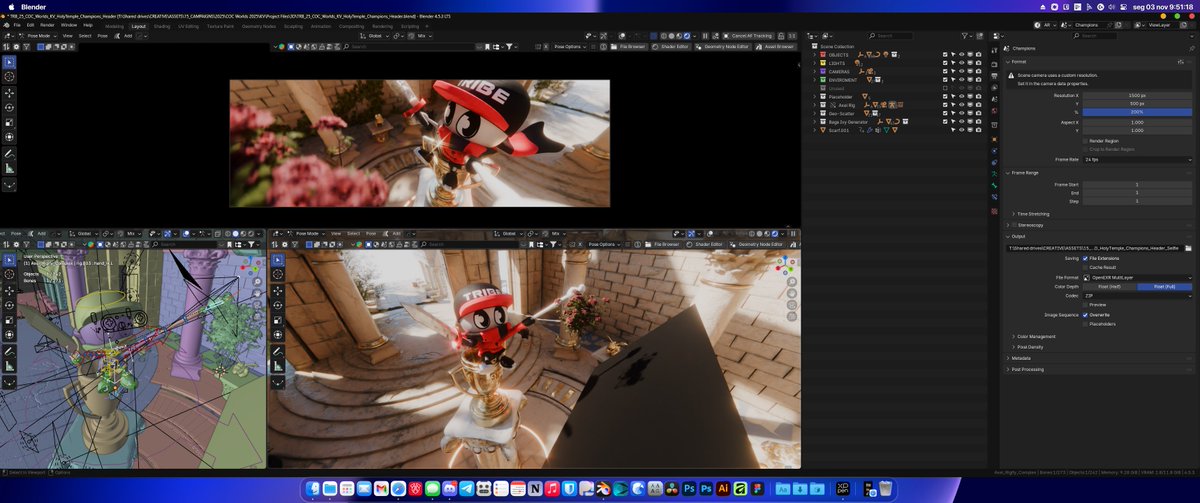This screenshot has width=1200, height=503.
Task: Select the Scale tool in top viewport toolbar
Action: pos(10,121)
